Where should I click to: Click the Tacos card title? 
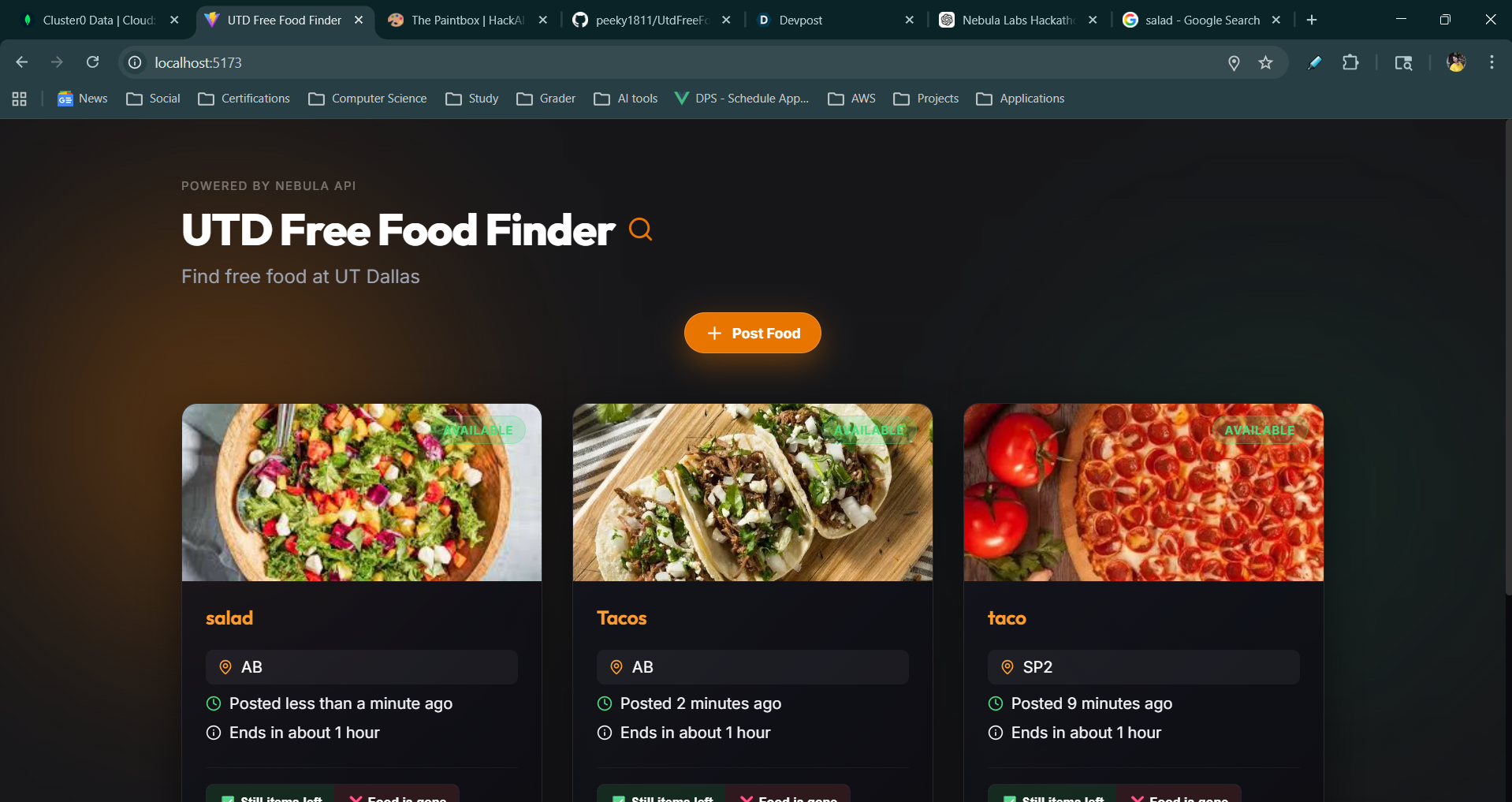(622, 618)
